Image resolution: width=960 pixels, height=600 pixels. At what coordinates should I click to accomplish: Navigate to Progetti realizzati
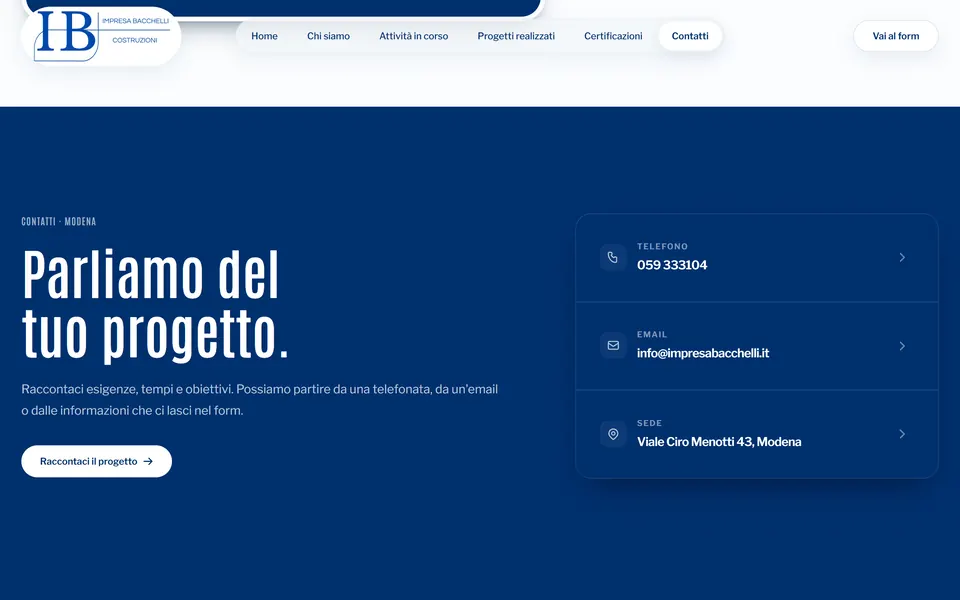(516, 36)
